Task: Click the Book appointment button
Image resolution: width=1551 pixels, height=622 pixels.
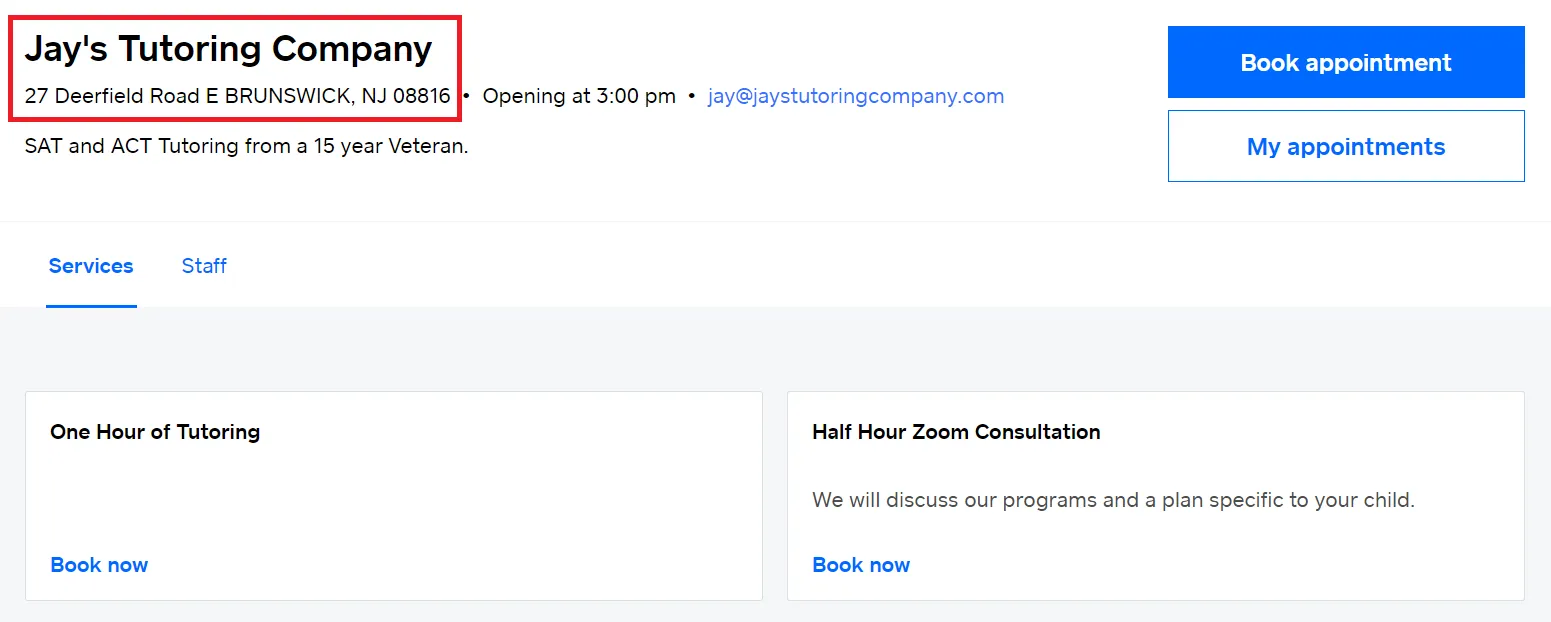Action: (1345, 62)
